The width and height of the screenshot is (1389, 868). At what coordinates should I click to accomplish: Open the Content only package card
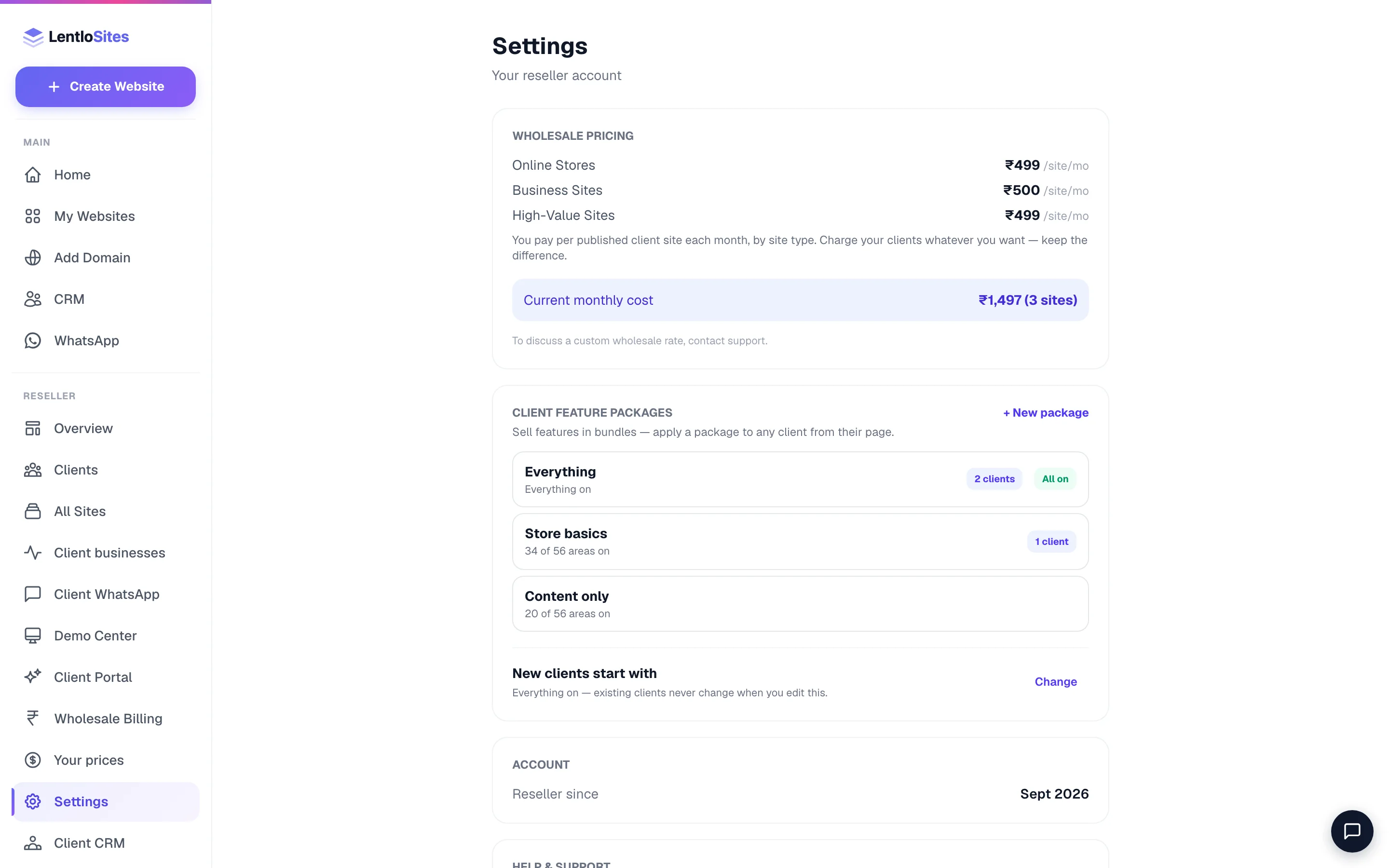[800, 604]
